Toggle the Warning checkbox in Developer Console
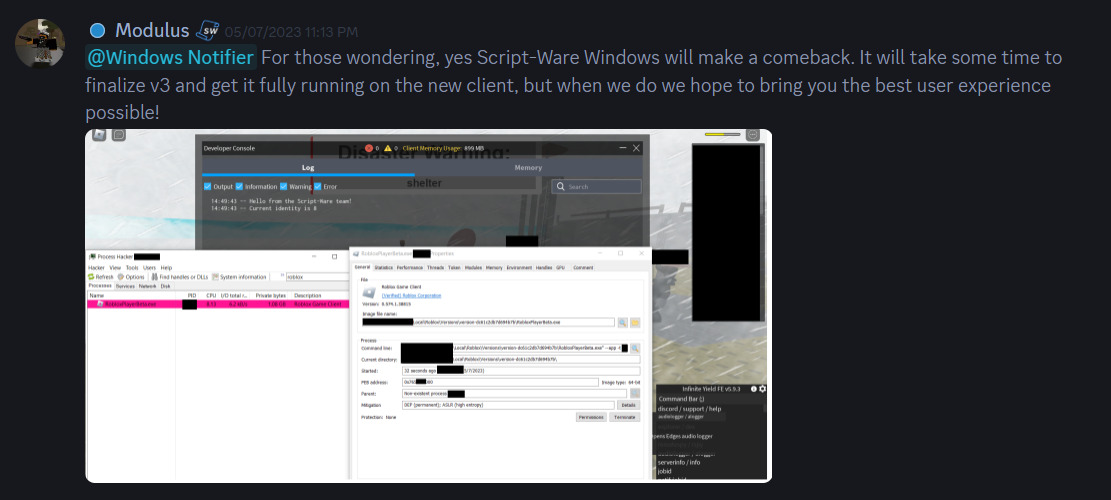 pos(283,186)
